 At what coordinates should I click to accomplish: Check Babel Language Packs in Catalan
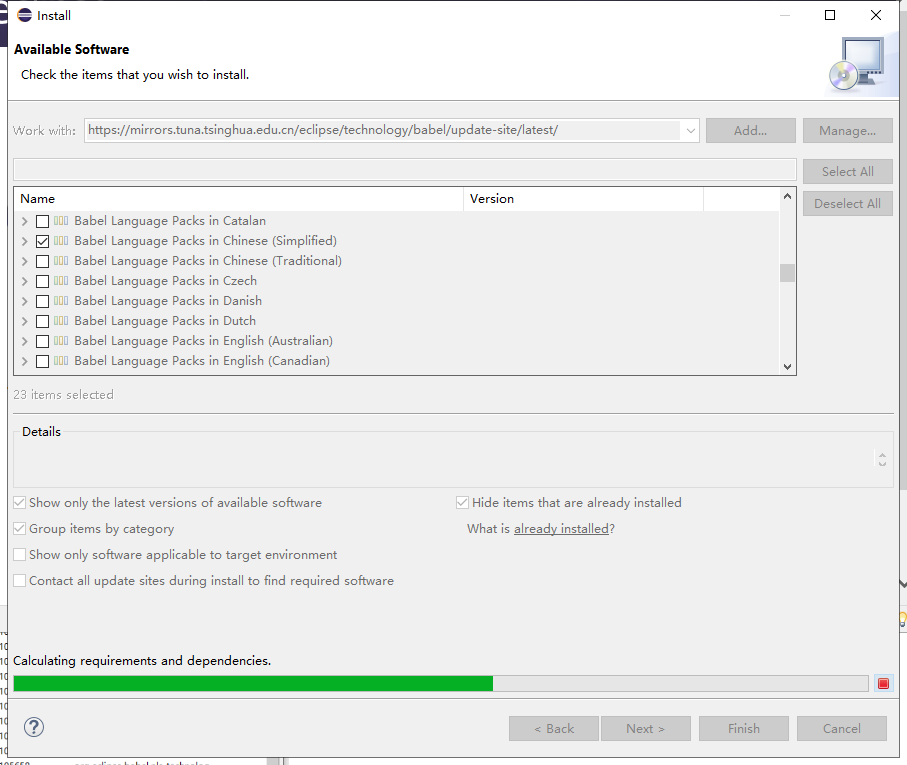click(x=42, y=221)
